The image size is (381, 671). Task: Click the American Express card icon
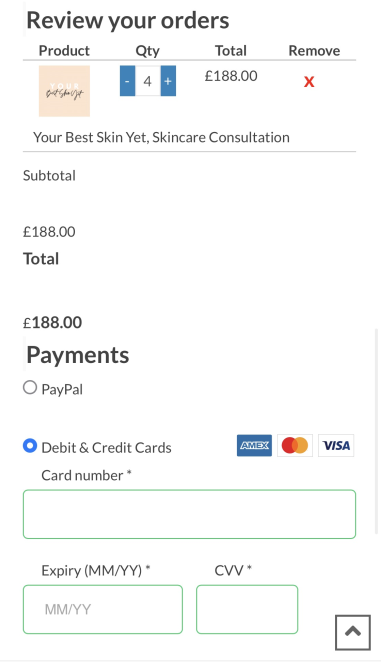[254, 445]
